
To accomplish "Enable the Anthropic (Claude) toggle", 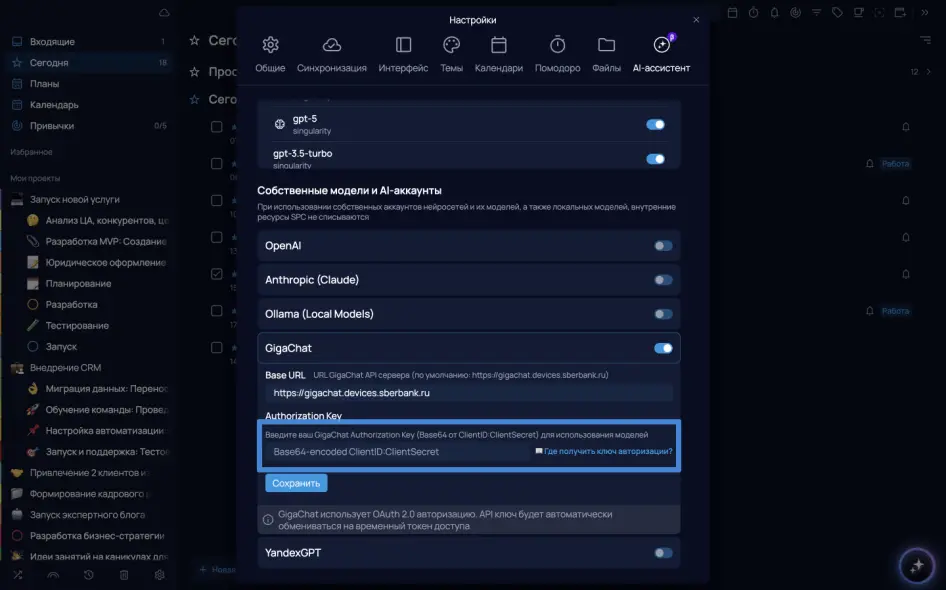I will point(662,280).
